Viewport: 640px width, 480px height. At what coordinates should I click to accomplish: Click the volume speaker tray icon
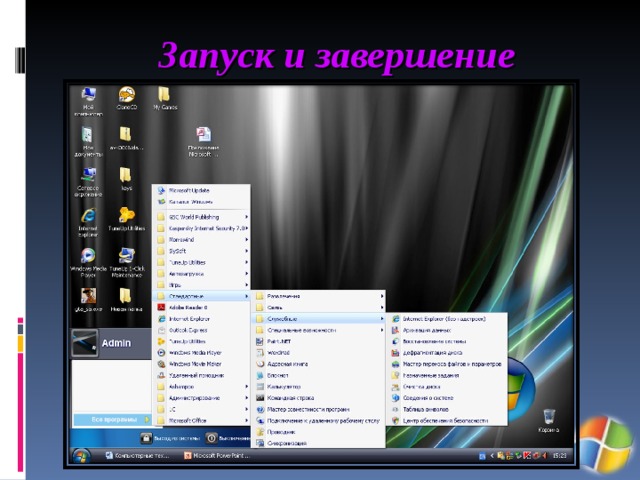(x=544, y=456)
